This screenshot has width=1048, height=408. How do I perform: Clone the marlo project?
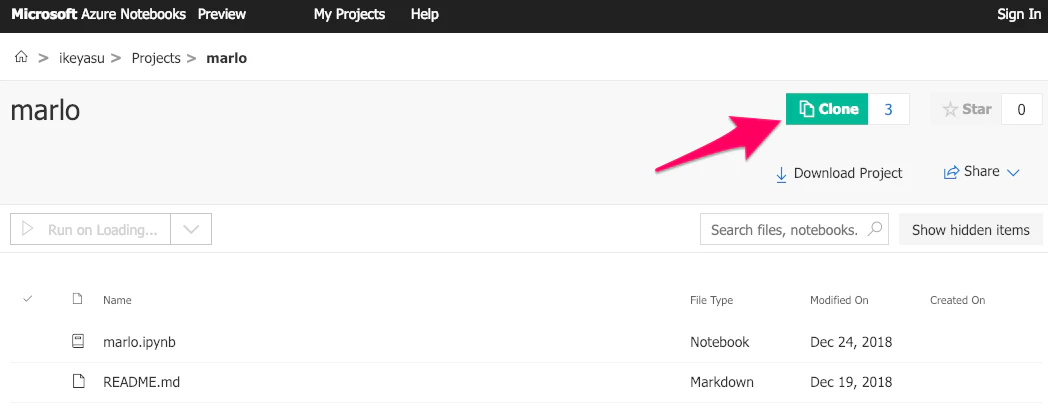point(827,109)
